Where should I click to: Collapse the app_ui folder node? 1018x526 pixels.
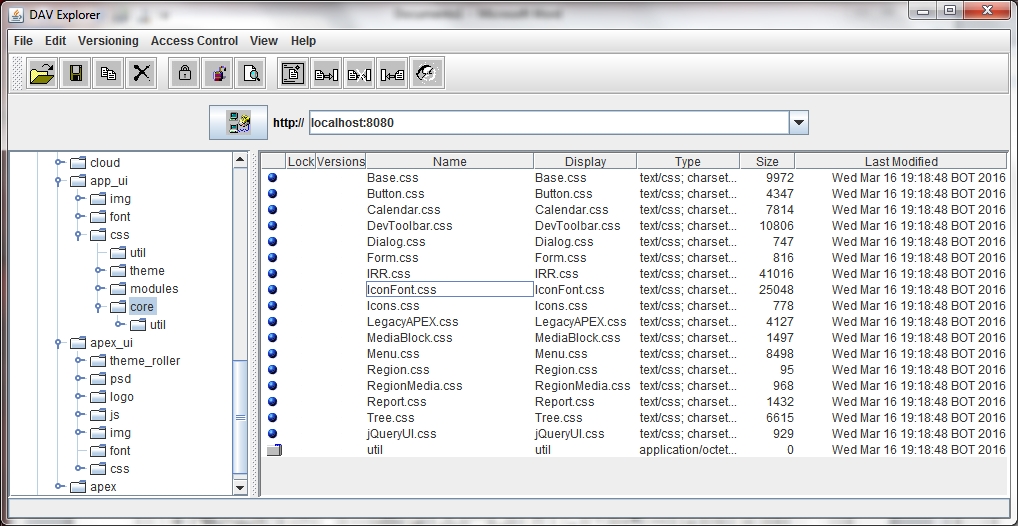point(59,181)
